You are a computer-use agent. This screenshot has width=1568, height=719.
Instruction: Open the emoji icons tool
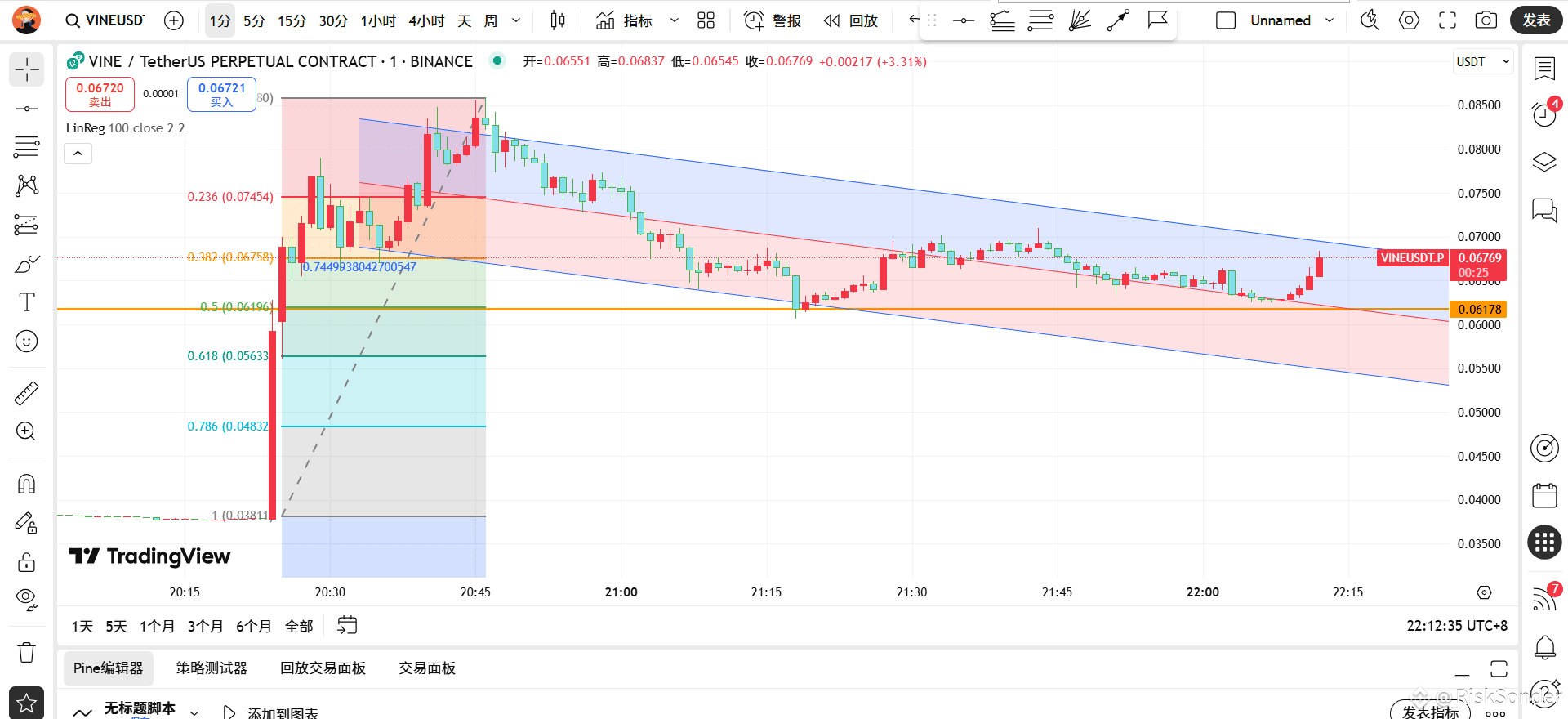[x=27, y=341]
